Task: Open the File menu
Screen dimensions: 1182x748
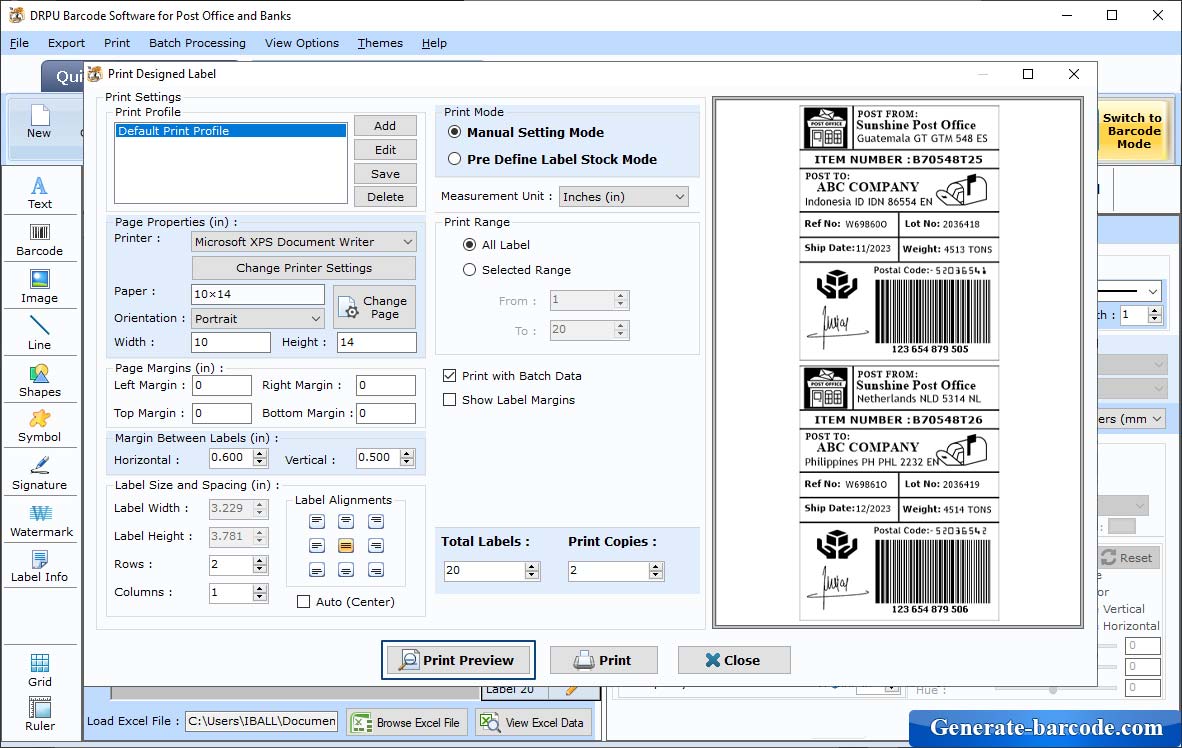Action: [20, 43]
